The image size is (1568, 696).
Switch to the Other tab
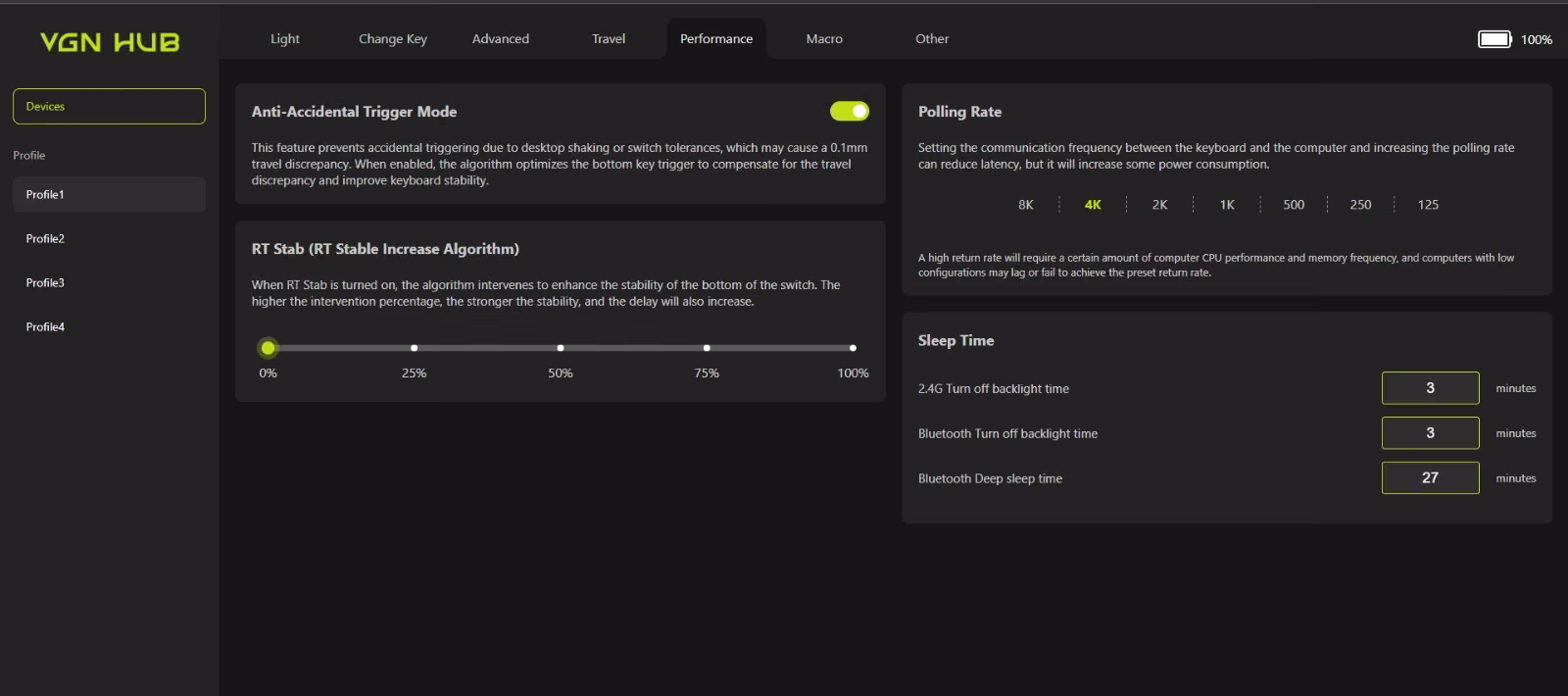[x=932, y=39]
